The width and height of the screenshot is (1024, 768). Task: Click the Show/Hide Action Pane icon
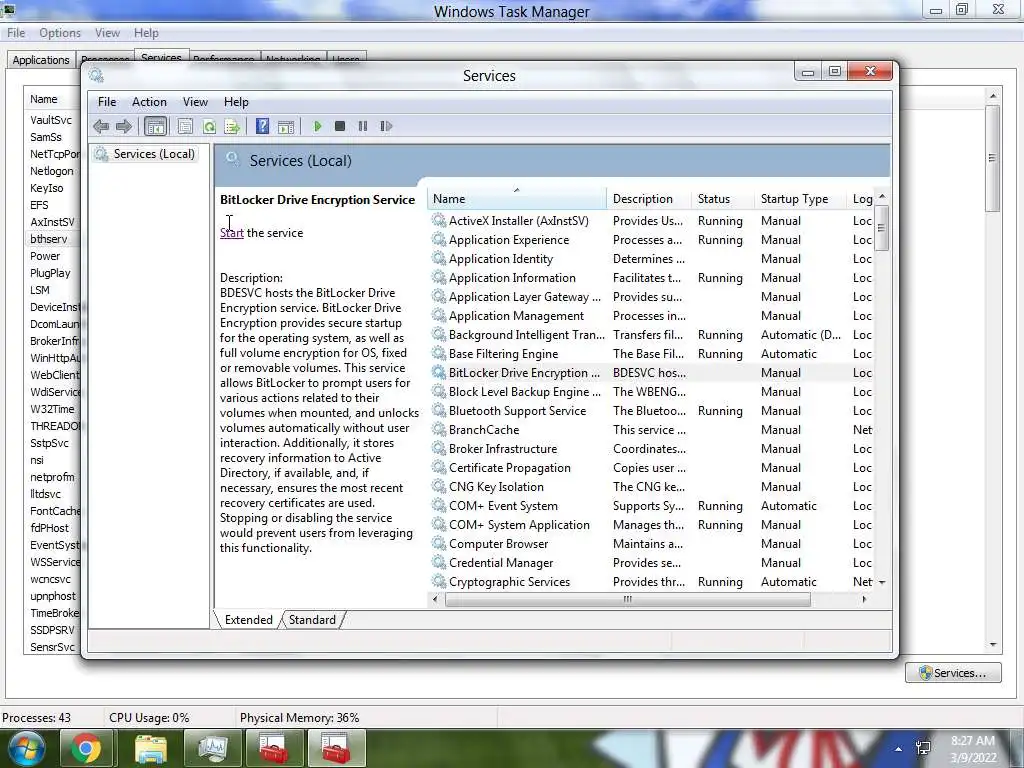(286, 127)
